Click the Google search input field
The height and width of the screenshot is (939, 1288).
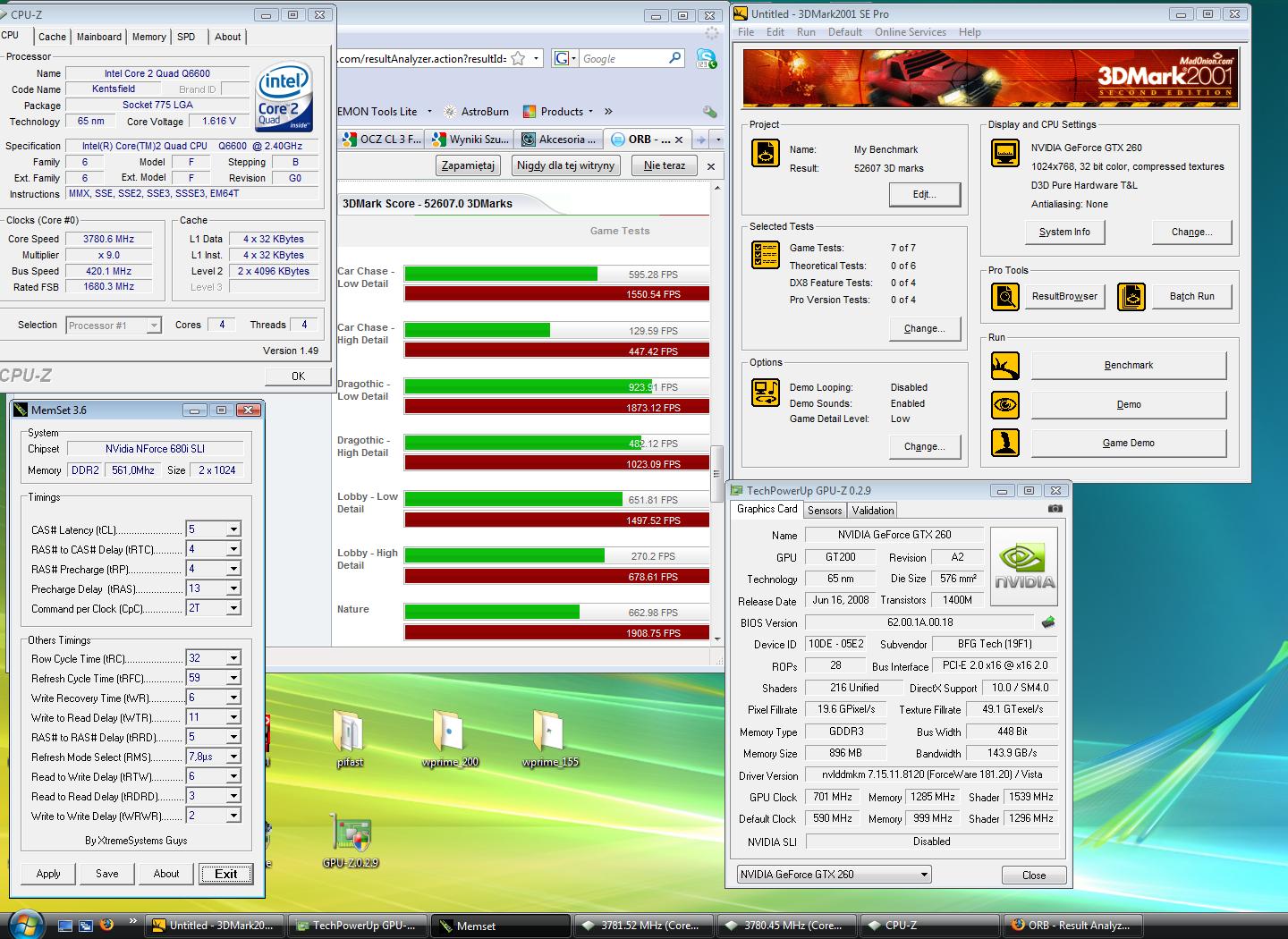pos(623,58)
